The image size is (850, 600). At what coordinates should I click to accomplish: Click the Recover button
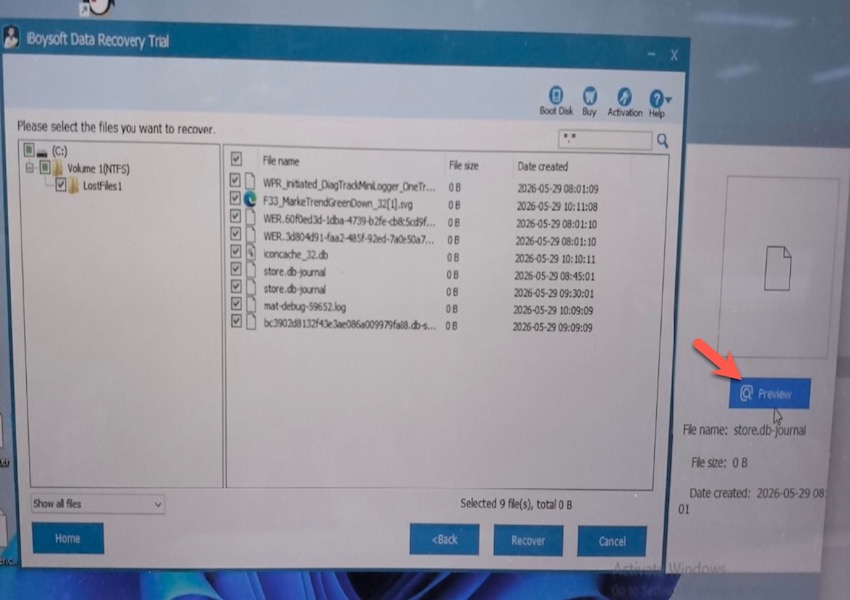click(x=528, y=540)
